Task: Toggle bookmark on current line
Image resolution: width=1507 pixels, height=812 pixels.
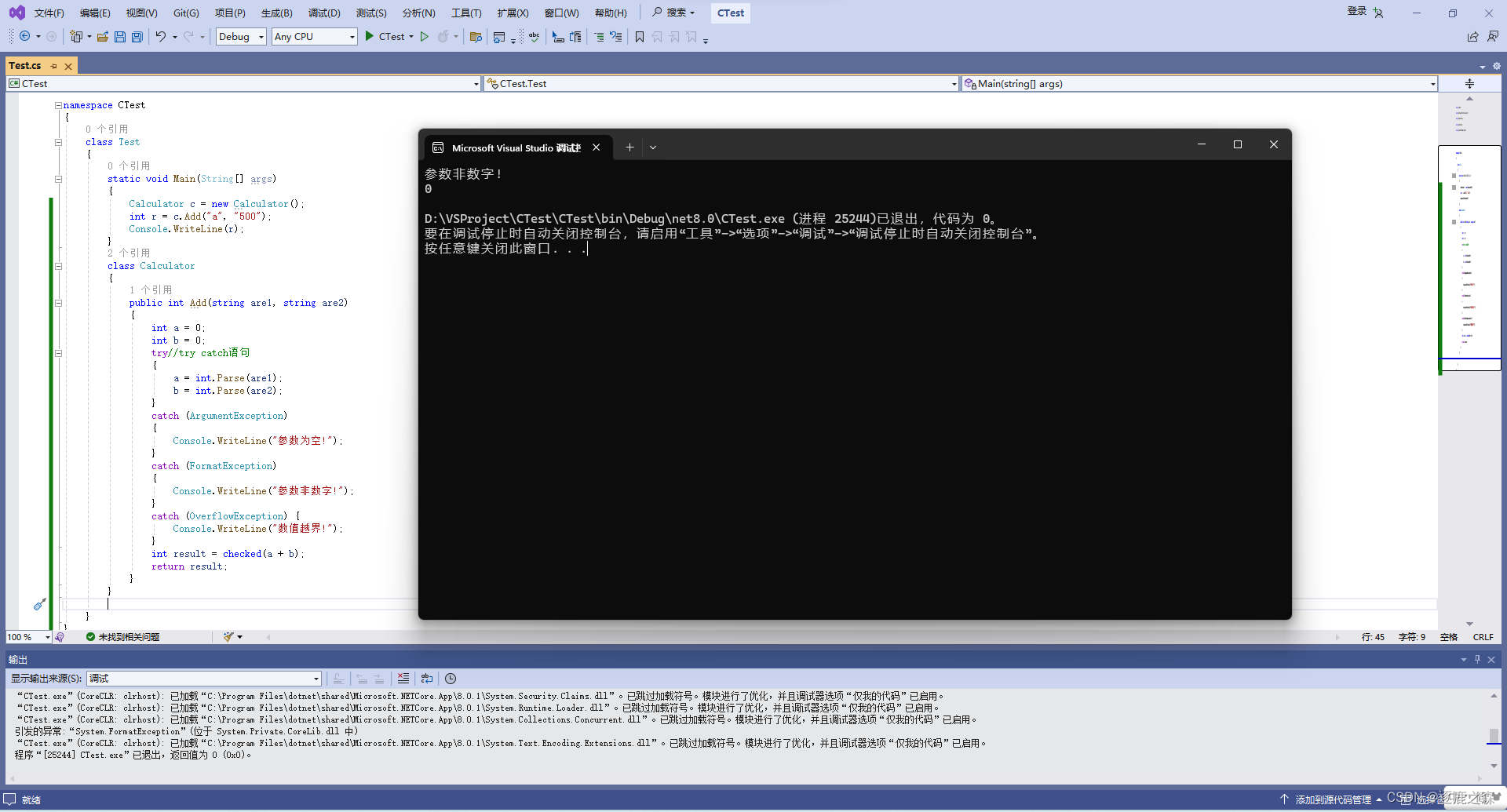Action: coord(640,37)
